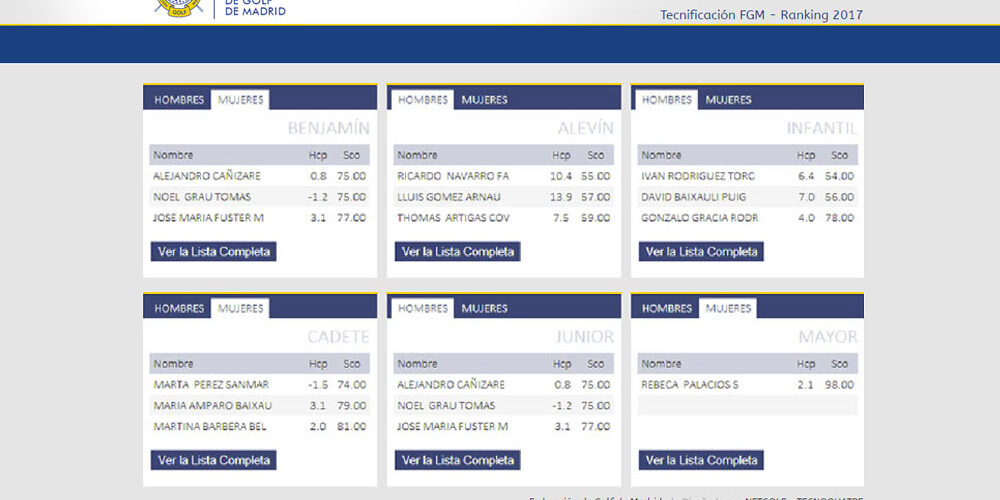Switch to Hombres tab in Benjamín panel

179,100
